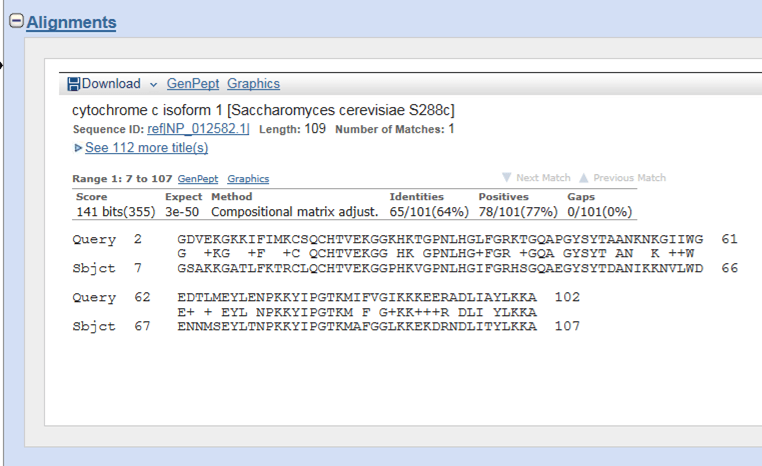Open GenPept link in Range 1 row
This screenshot has height=466, width=762.
pyautogui.click(x=197, y=179)
